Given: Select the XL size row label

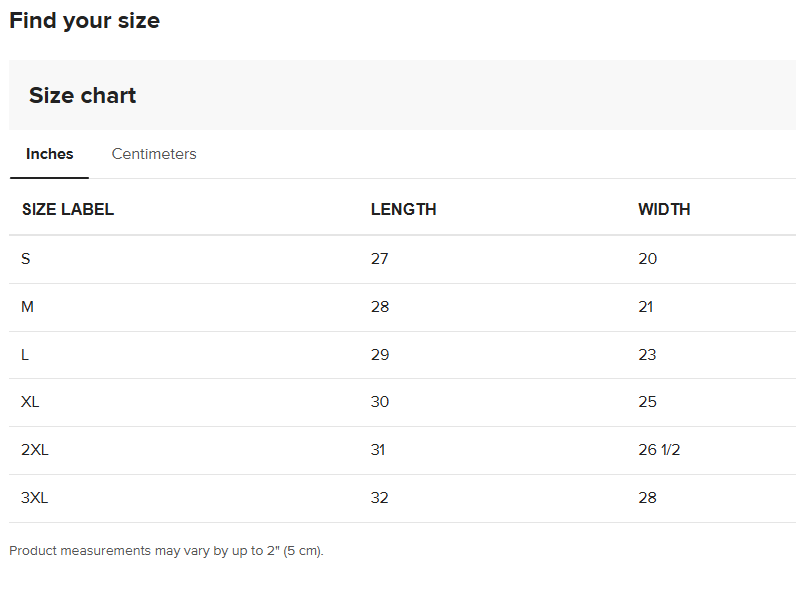Looking at the screenshot, I should 30,402.
